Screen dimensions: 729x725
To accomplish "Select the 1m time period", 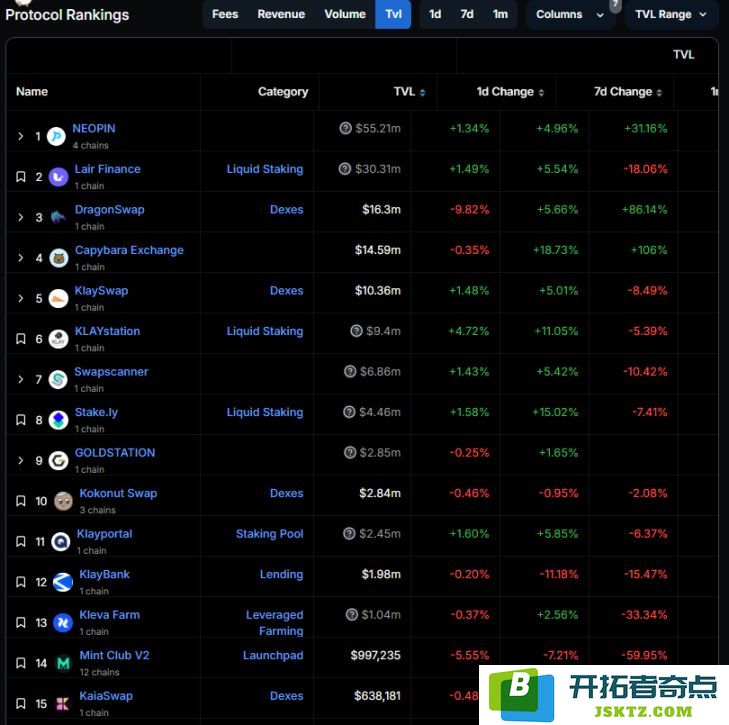I will (500, 14).
